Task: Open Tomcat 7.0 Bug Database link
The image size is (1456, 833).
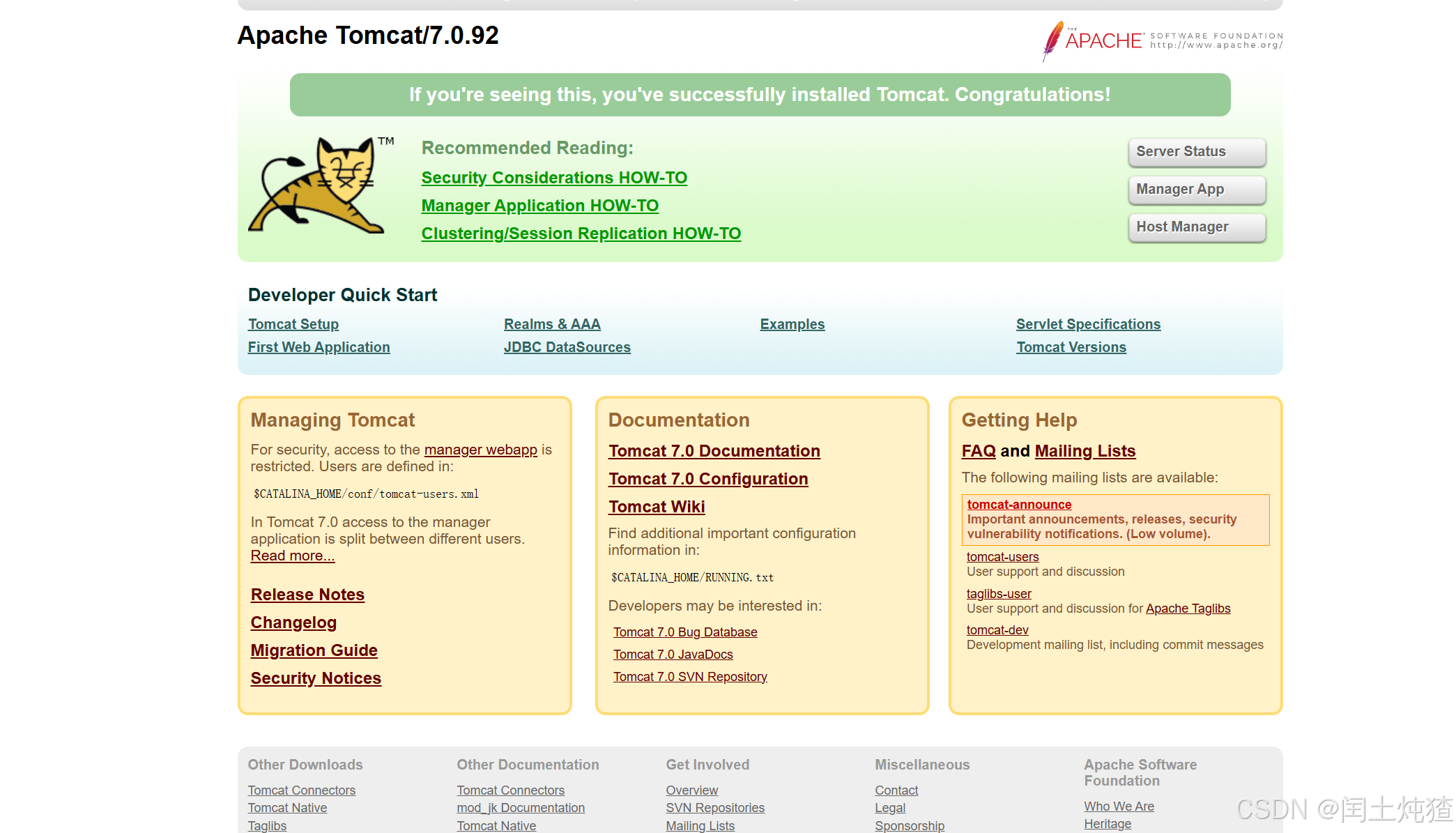Action: [684, 632]
